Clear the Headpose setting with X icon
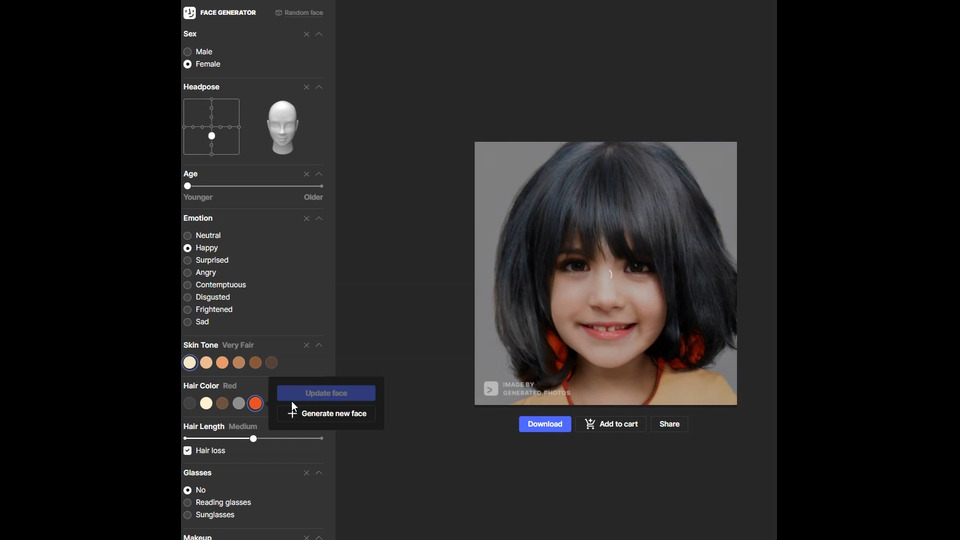This screenshot has height=540, width=960. [307, 87]
